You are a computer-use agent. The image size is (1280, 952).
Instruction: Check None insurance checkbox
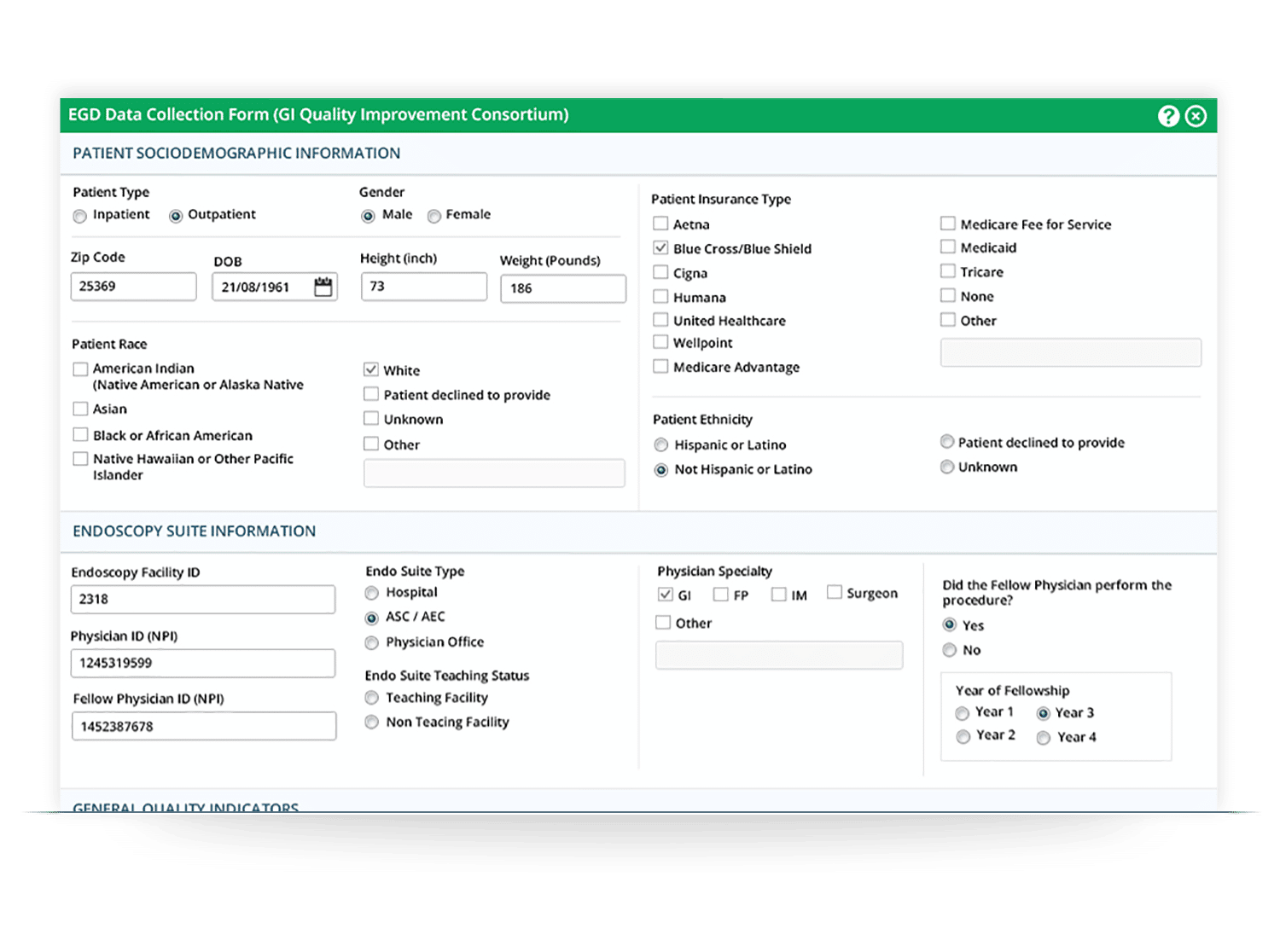tap(947, 295)
